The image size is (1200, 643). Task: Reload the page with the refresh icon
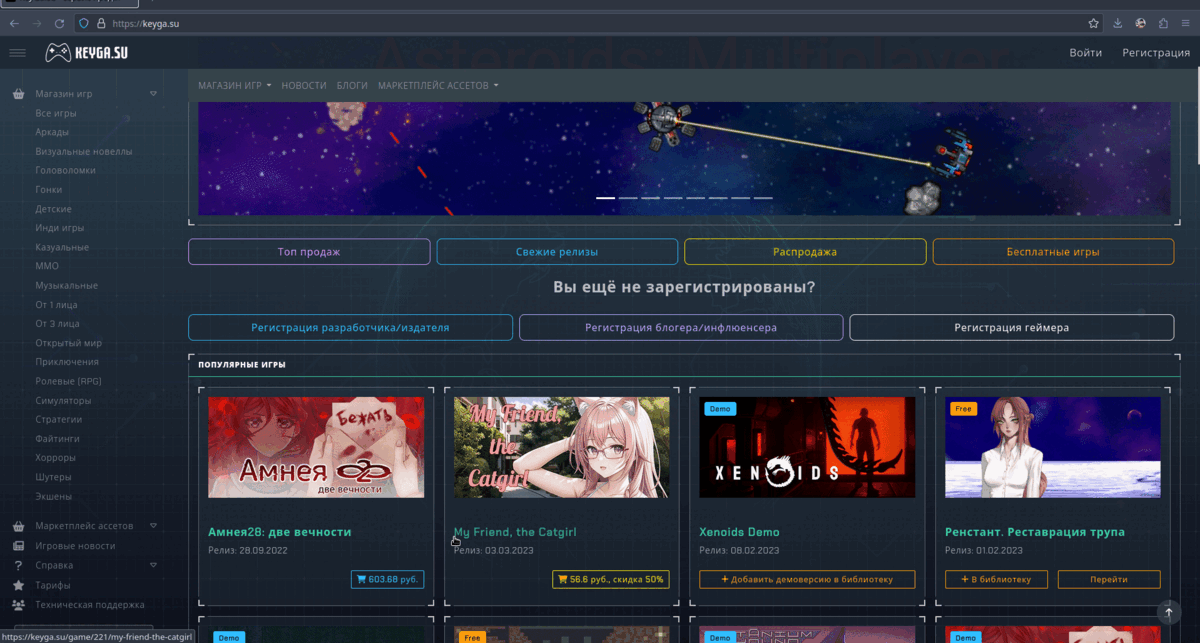[x=60, y=23]
